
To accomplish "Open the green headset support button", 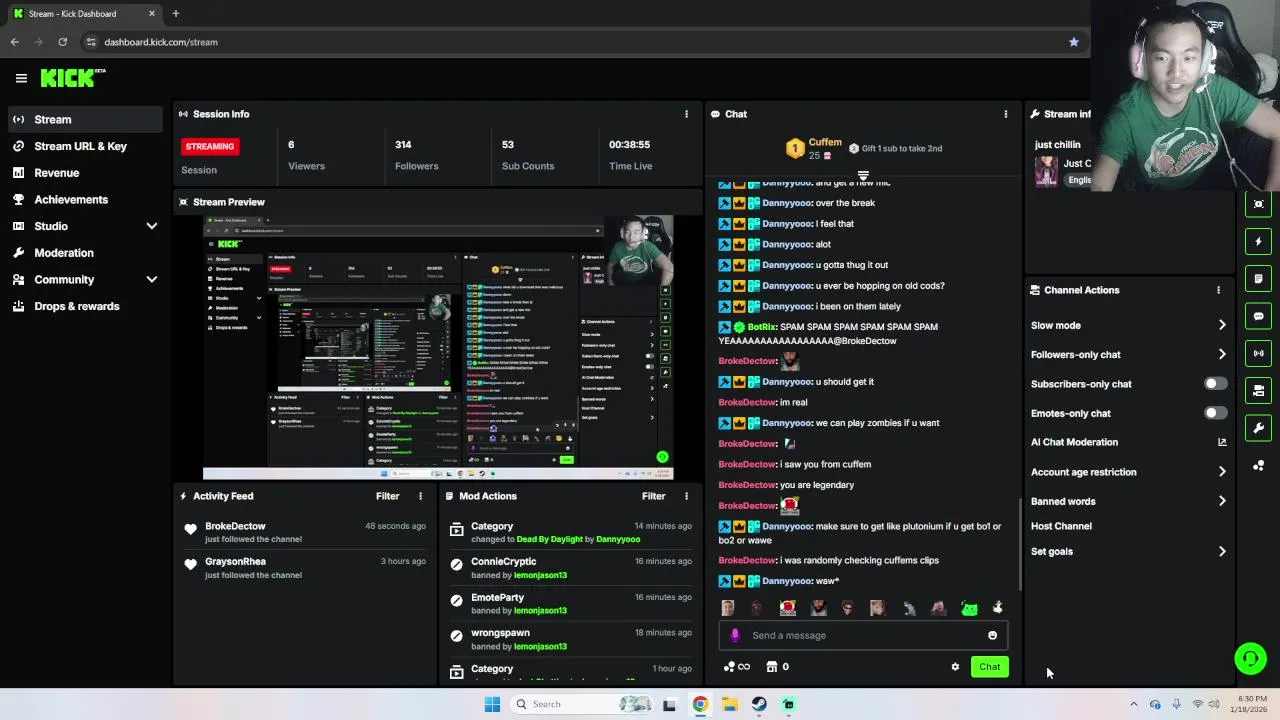I will click(x=1250, y=658).
